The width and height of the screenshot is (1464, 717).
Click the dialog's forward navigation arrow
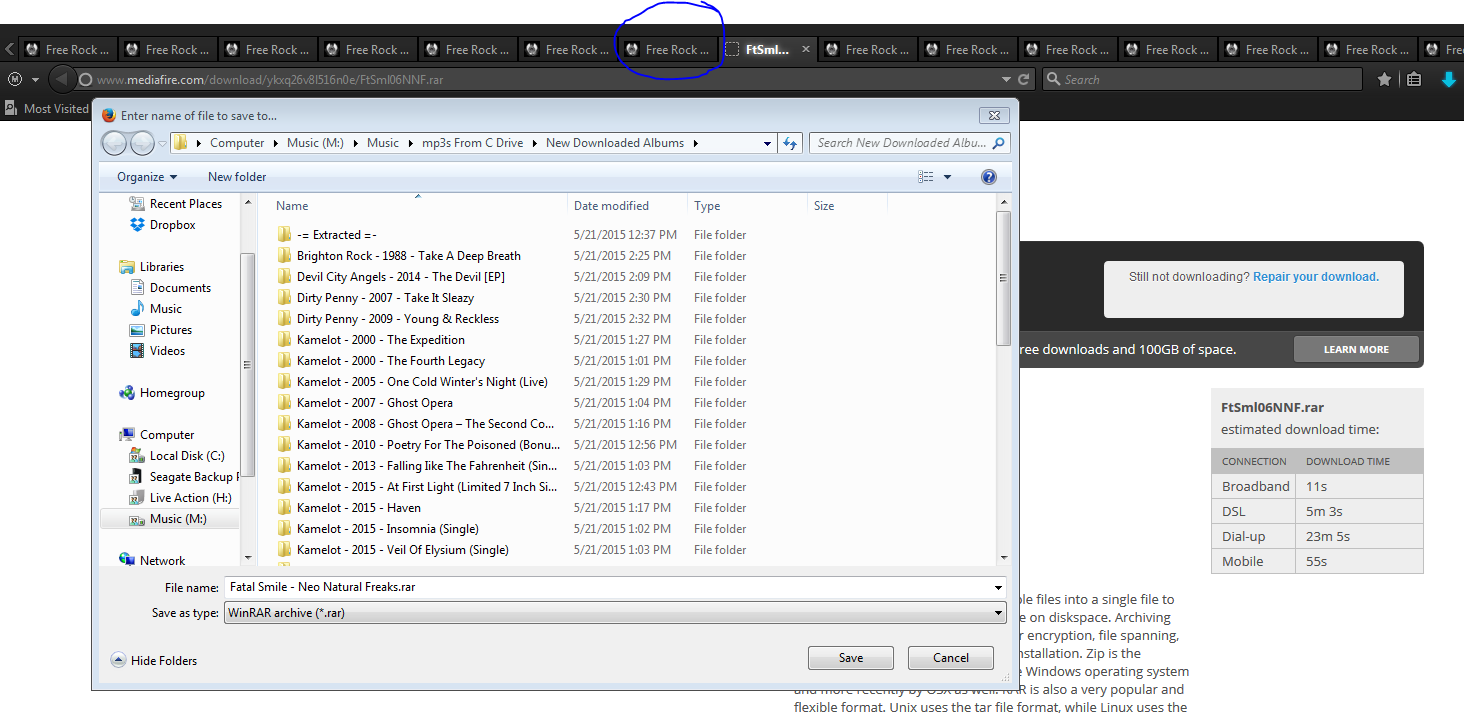tap(142, 143)
